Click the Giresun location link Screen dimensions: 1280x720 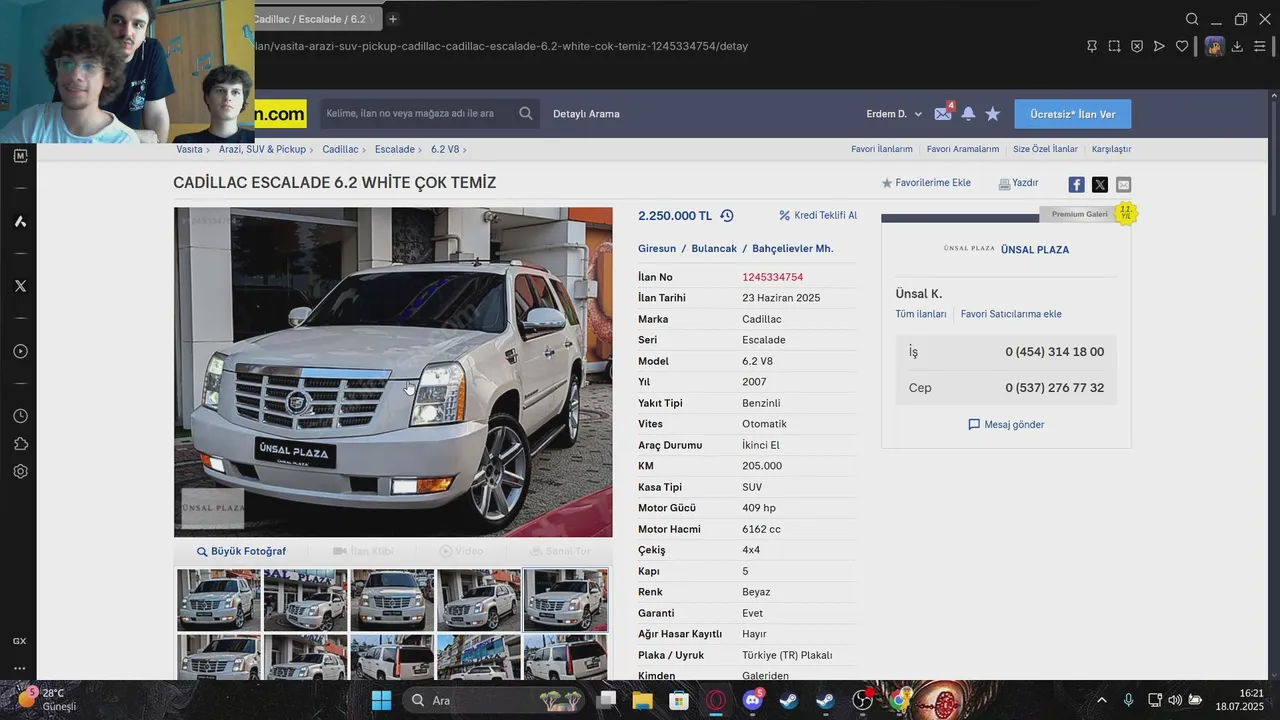[657, 248]
